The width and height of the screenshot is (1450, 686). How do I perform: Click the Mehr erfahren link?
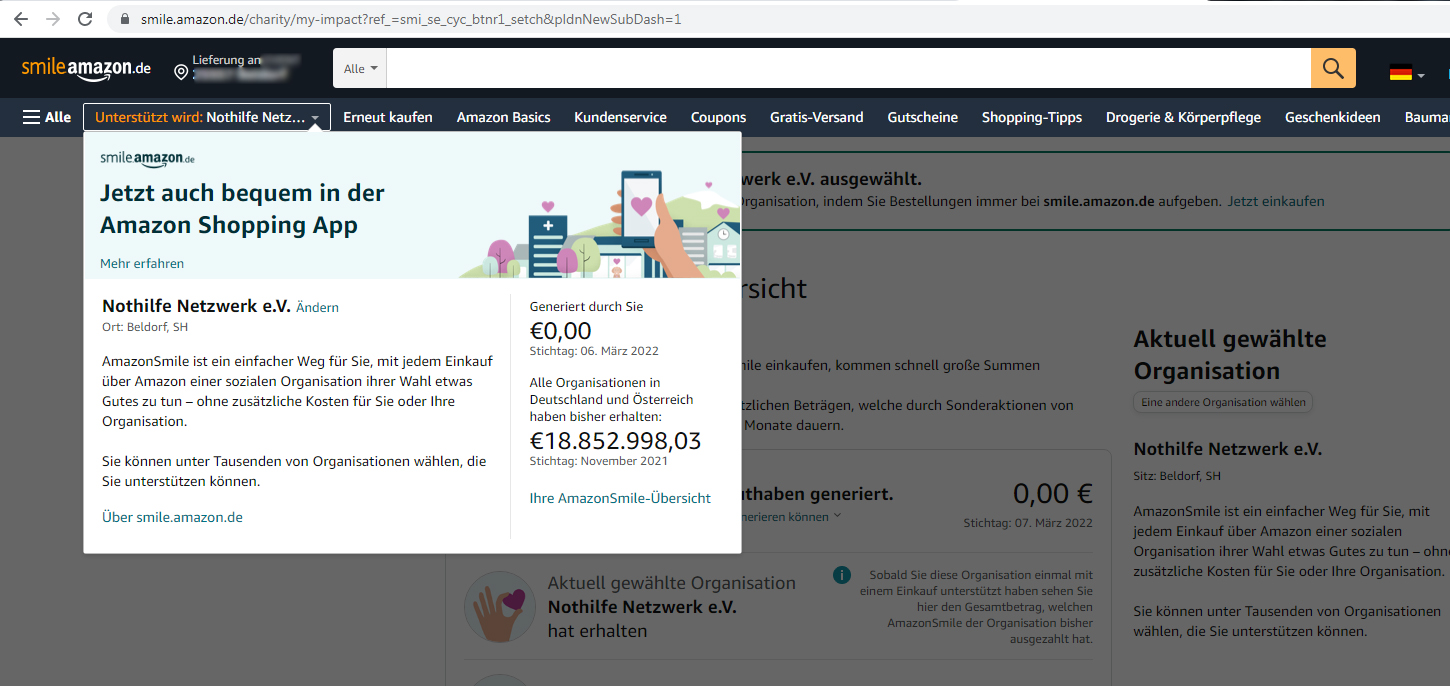tap(142, 264)
